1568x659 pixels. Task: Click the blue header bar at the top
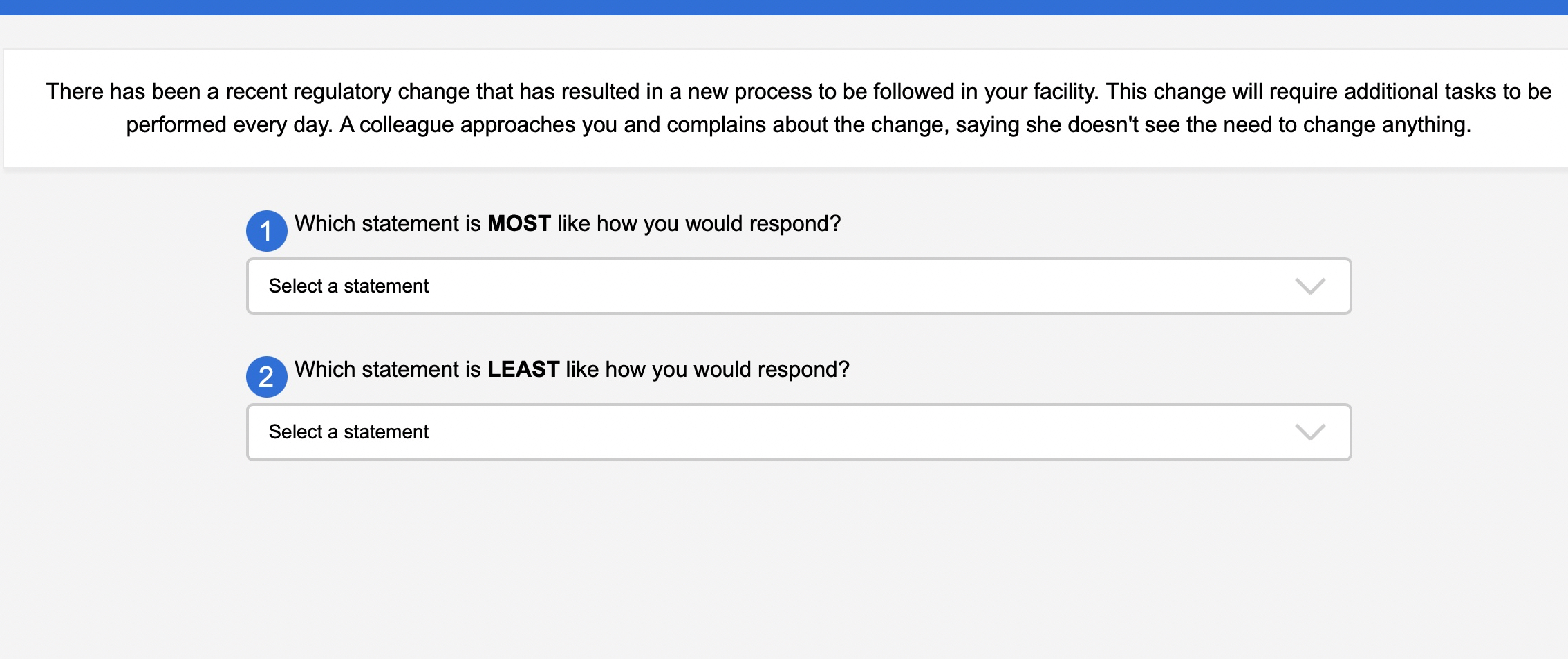click(784, 7)
